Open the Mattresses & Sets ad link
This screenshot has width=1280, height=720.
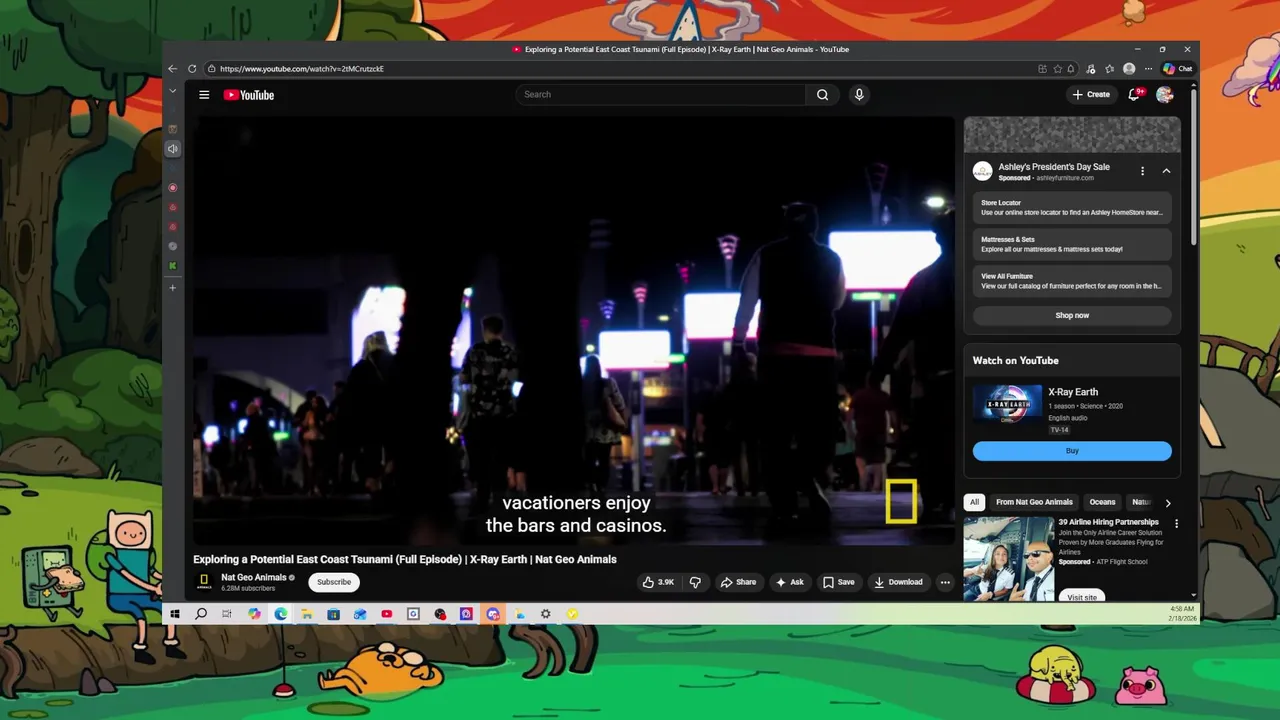[x=1072, y=244]
